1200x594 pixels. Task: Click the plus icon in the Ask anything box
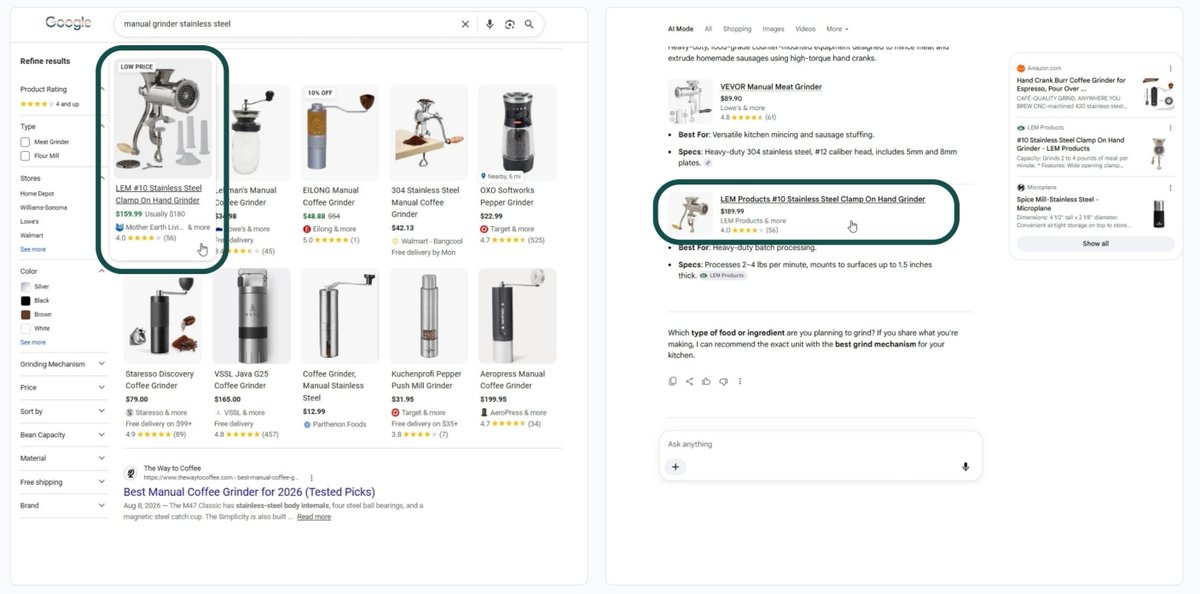675,466
